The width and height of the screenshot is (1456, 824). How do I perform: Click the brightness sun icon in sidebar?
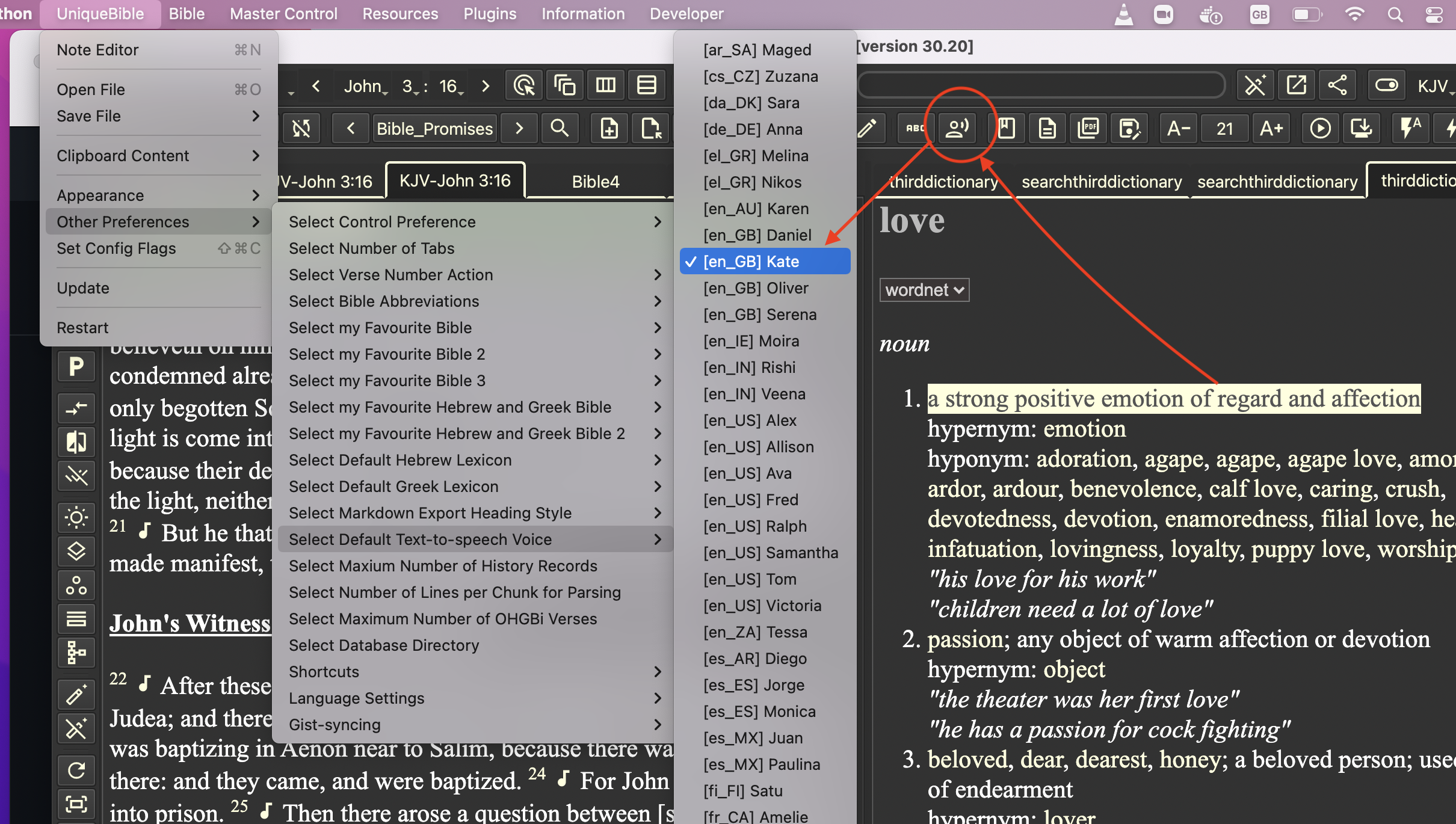[x=76, y=517]
